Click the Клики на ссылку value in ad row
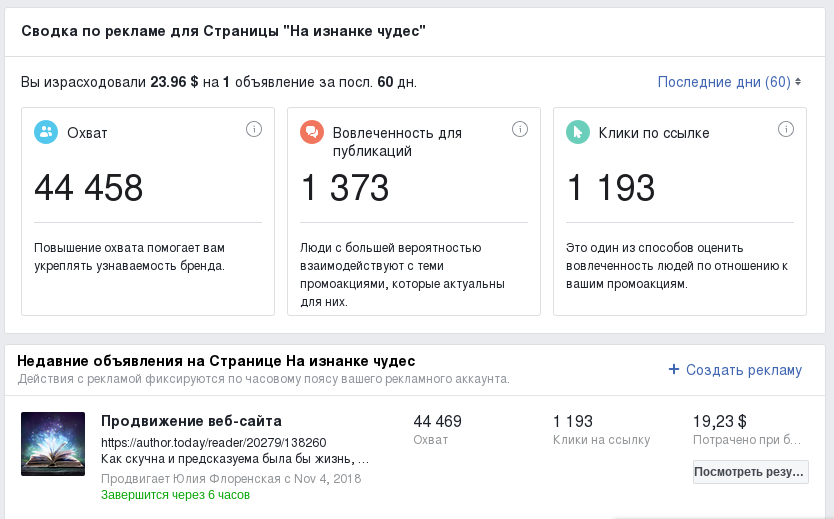This screenshot has width=834, height=519. pyautogui.click(x=573, y=421)
